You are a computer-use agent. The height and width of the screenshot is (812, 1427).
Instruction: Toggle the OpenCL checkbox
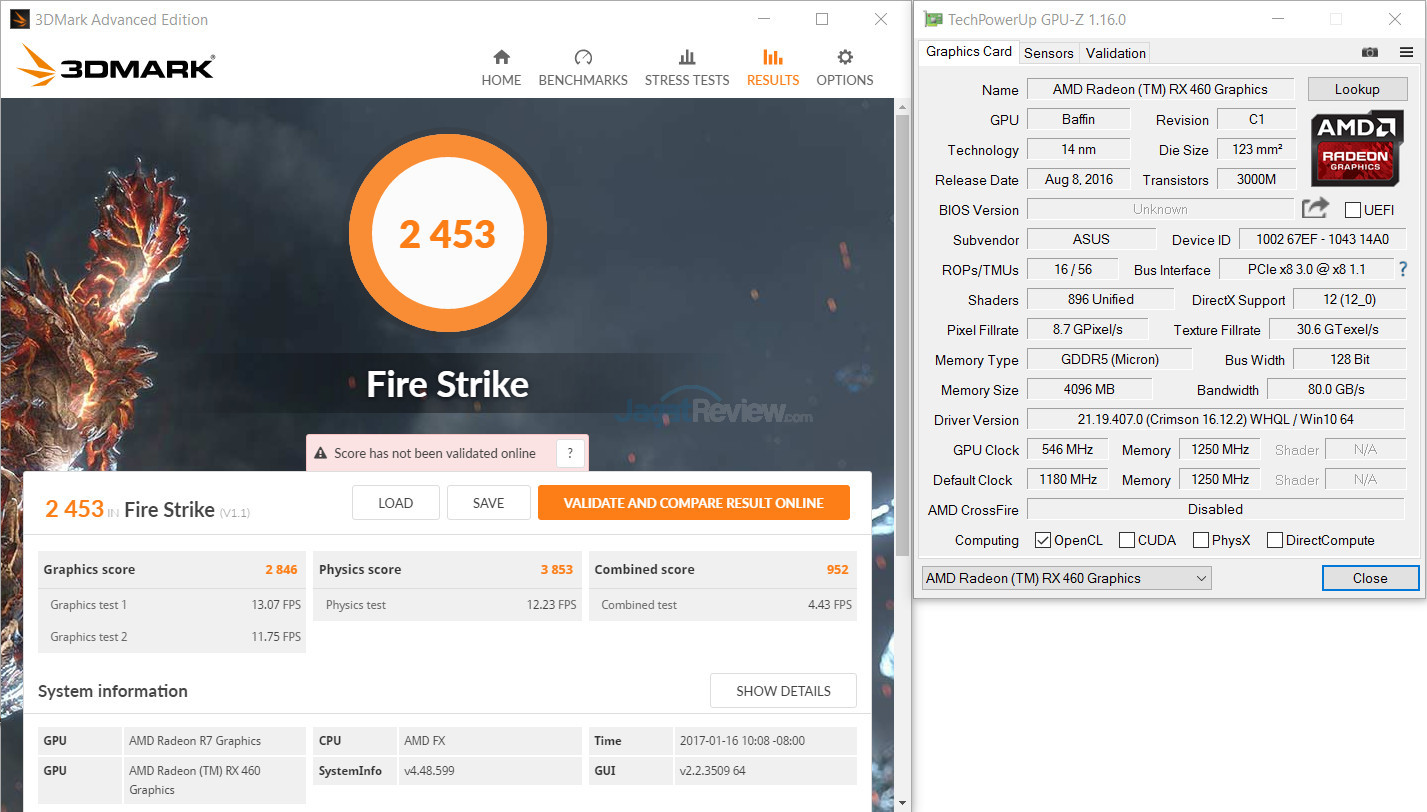[x=1043, y=540]
